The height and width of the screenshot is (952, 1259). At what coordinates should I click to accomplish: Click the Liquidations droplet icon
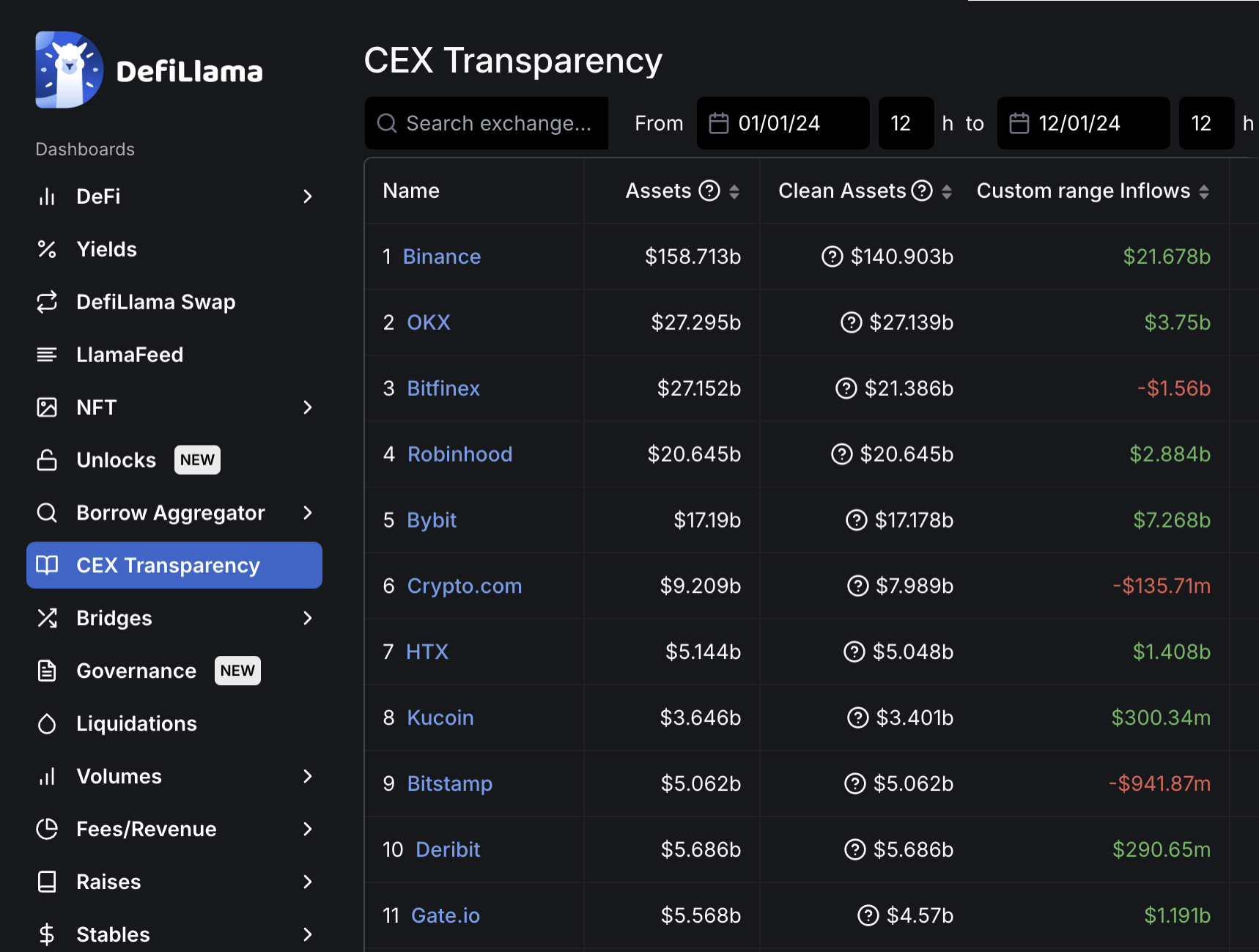(x=47, y=723)
